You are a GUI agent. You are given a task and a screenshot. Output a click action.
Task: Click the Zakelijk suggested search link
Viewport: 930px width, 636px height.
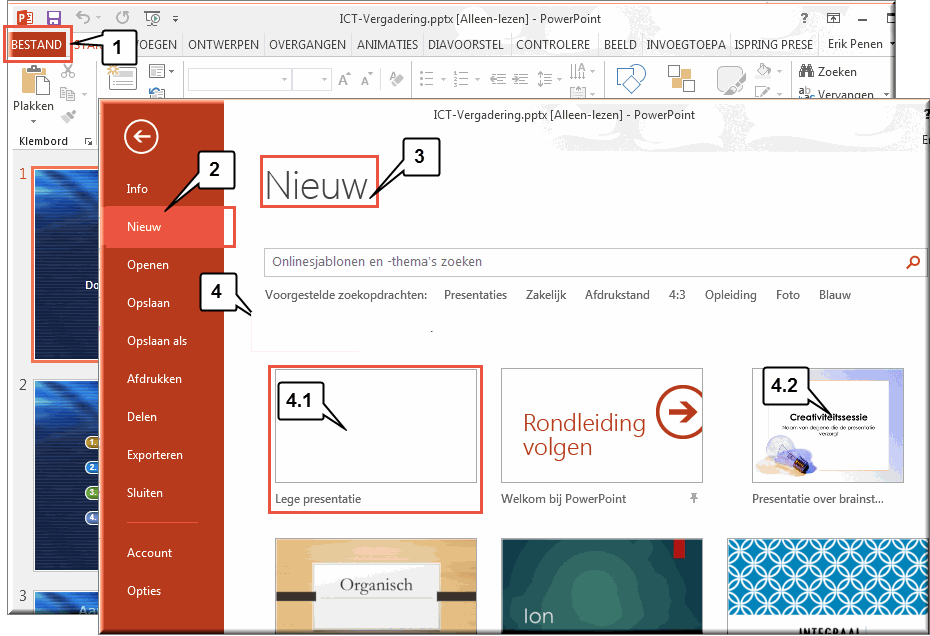click(546, 295)
